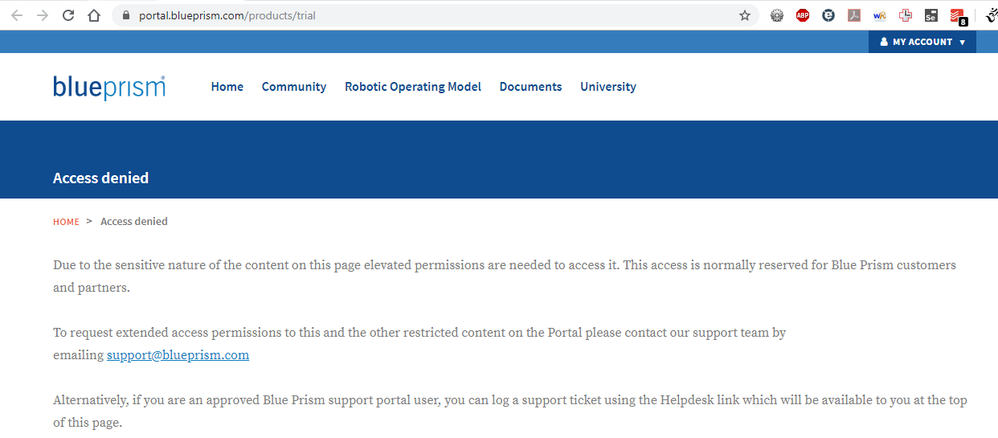Click the gear extension icon in the toolbar

click(777, 16)
